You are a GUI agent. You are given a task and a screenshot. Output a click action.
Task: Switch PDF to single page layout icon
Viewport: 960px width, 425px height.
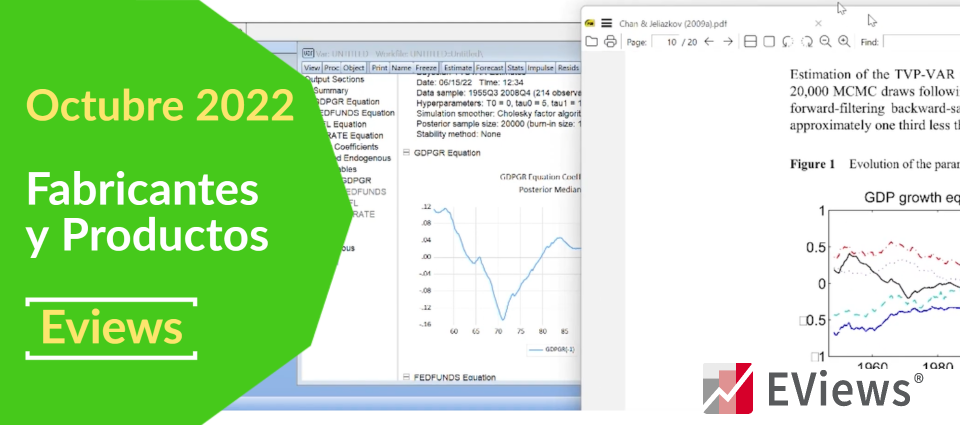pyautogui.click(x=769, y=42)
